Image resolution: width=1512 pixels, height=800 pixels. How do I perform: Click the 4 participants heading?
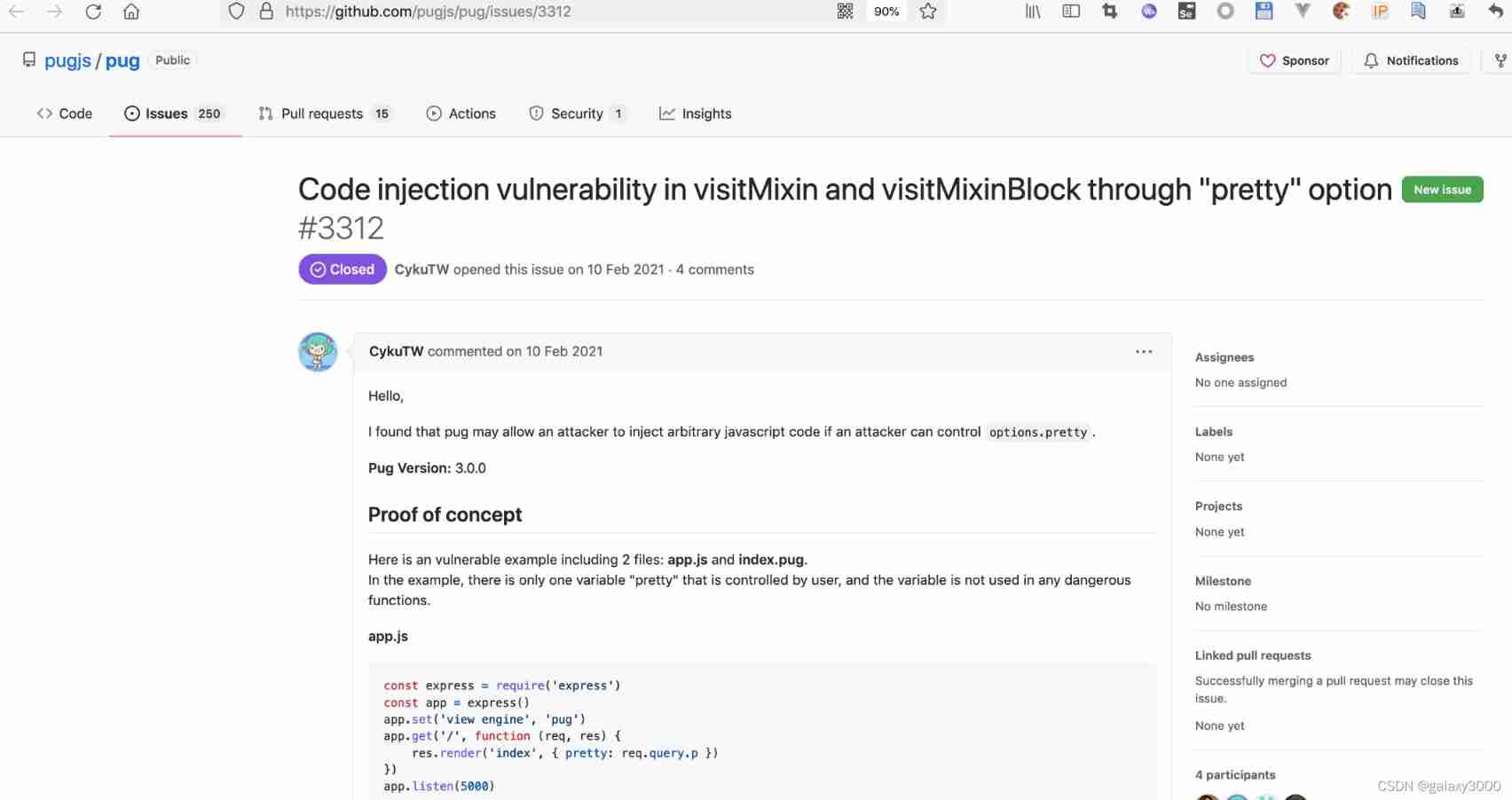[1235, 775]
